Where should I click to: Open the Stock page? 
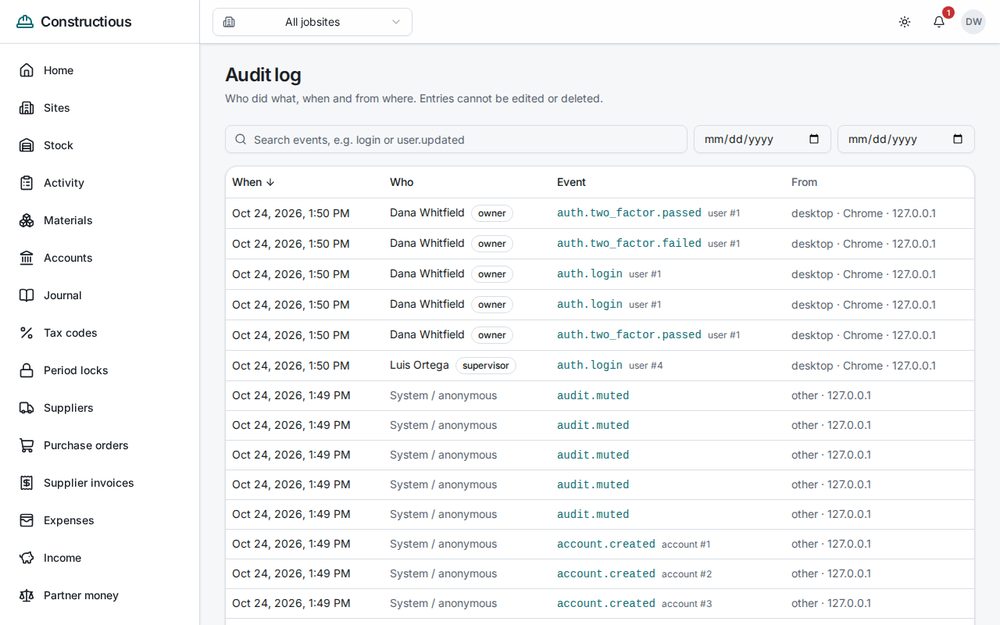(99, 145)
